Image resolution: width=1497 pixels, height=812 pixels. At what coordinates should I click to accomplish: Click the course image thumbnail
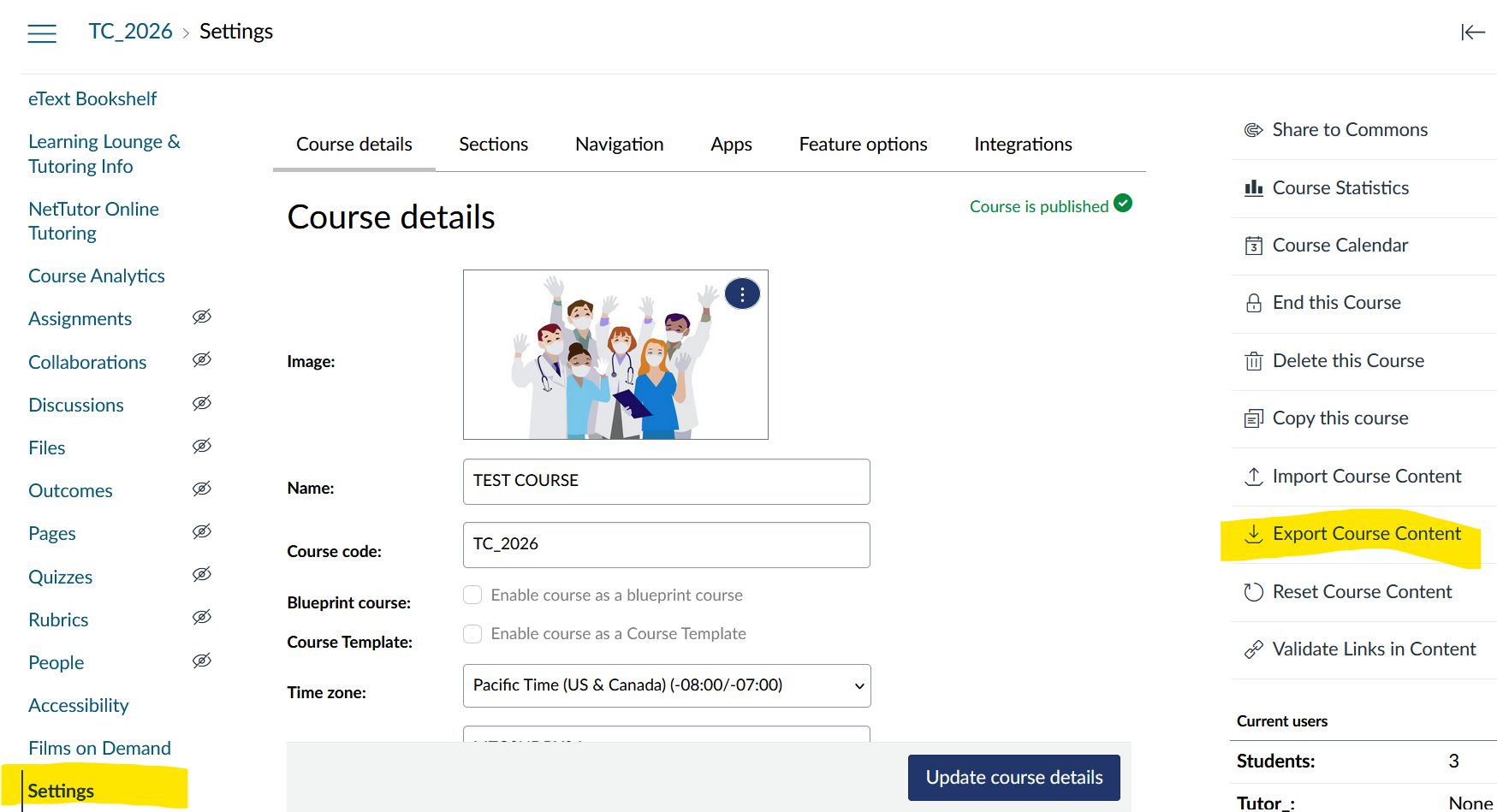615,355
